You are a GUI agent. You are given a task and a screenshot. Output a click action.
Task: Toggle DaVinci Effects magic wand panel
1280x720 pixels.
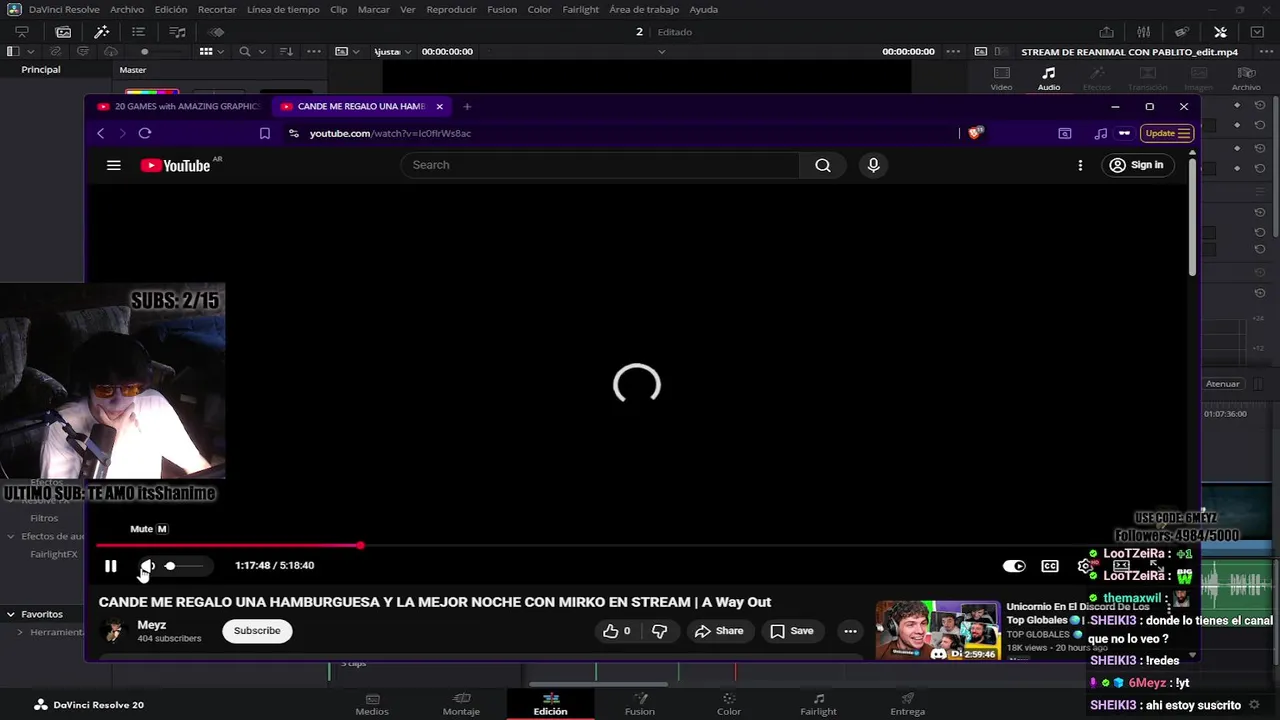pyautogui.click(x=101, y=32)
